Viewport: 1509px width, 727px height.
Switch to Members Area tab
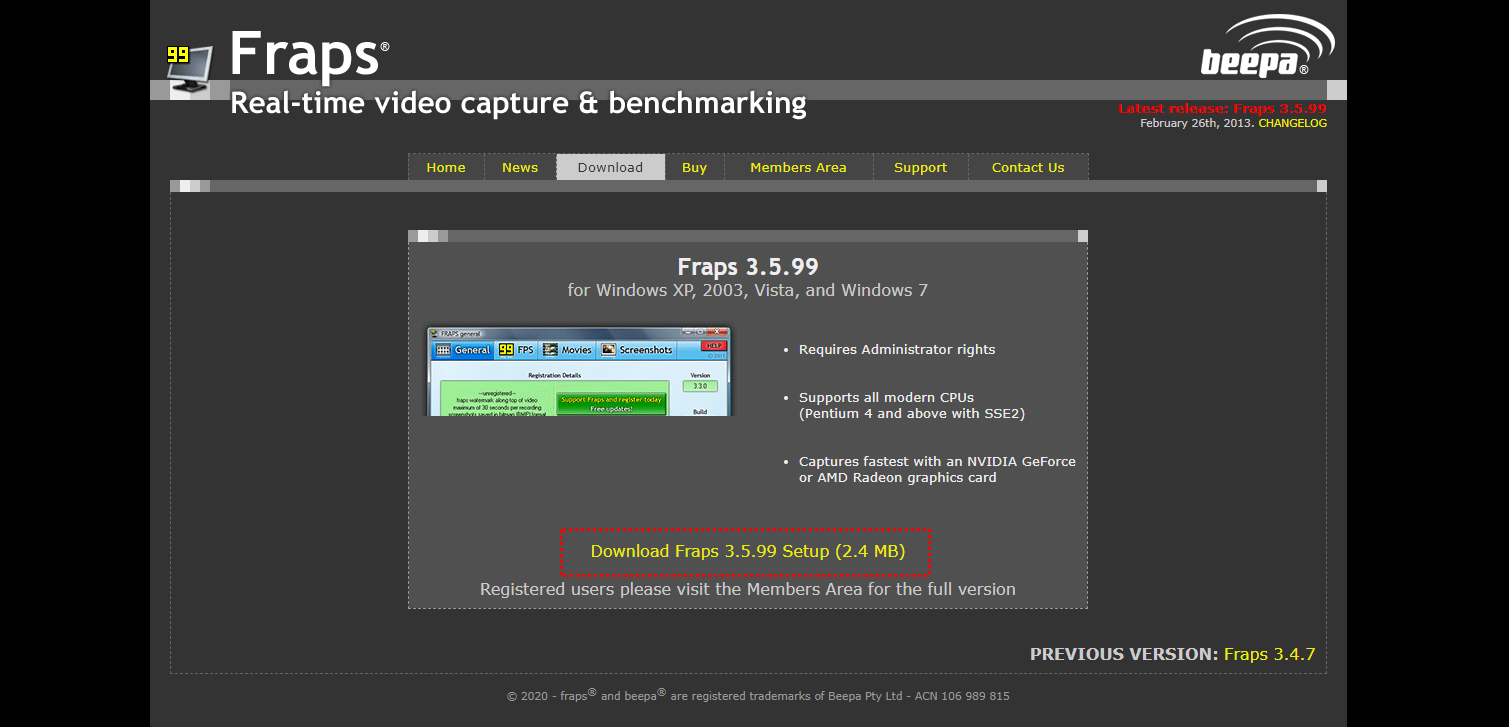pos(798,167)
